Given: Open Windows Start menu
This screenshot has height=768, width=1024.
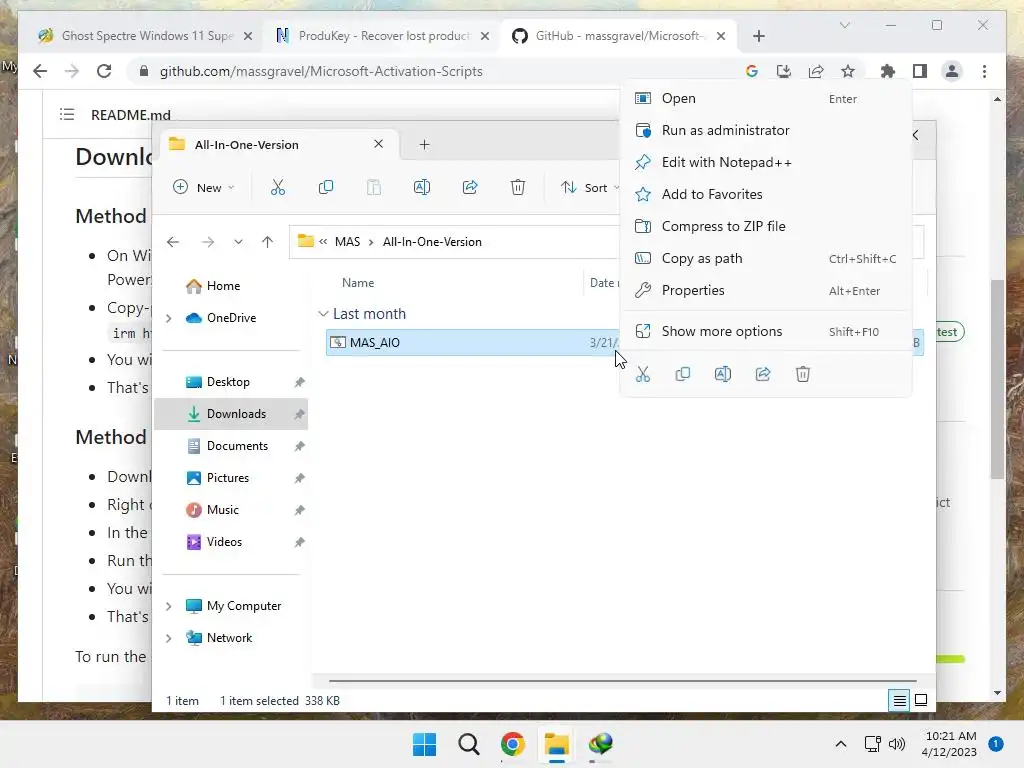Looking at the screenshot, I should [424, 744].
